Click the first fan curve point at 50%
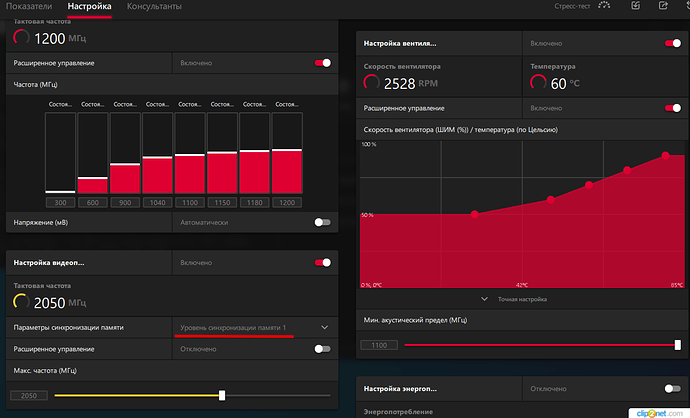 (475, 214)
